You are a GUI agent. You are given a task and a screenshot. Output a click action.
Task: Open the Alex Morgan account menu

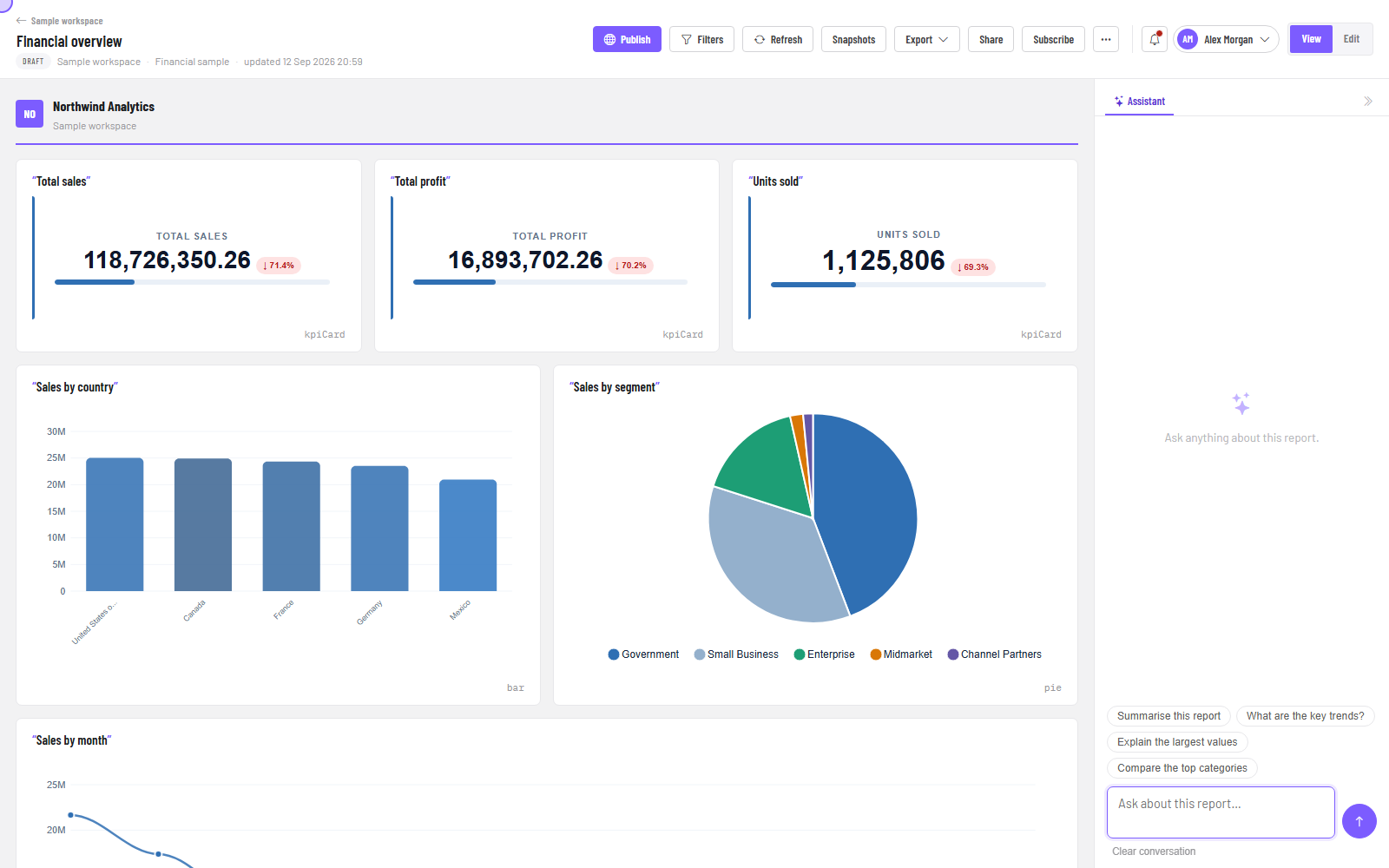click(x=1227, y=39)
